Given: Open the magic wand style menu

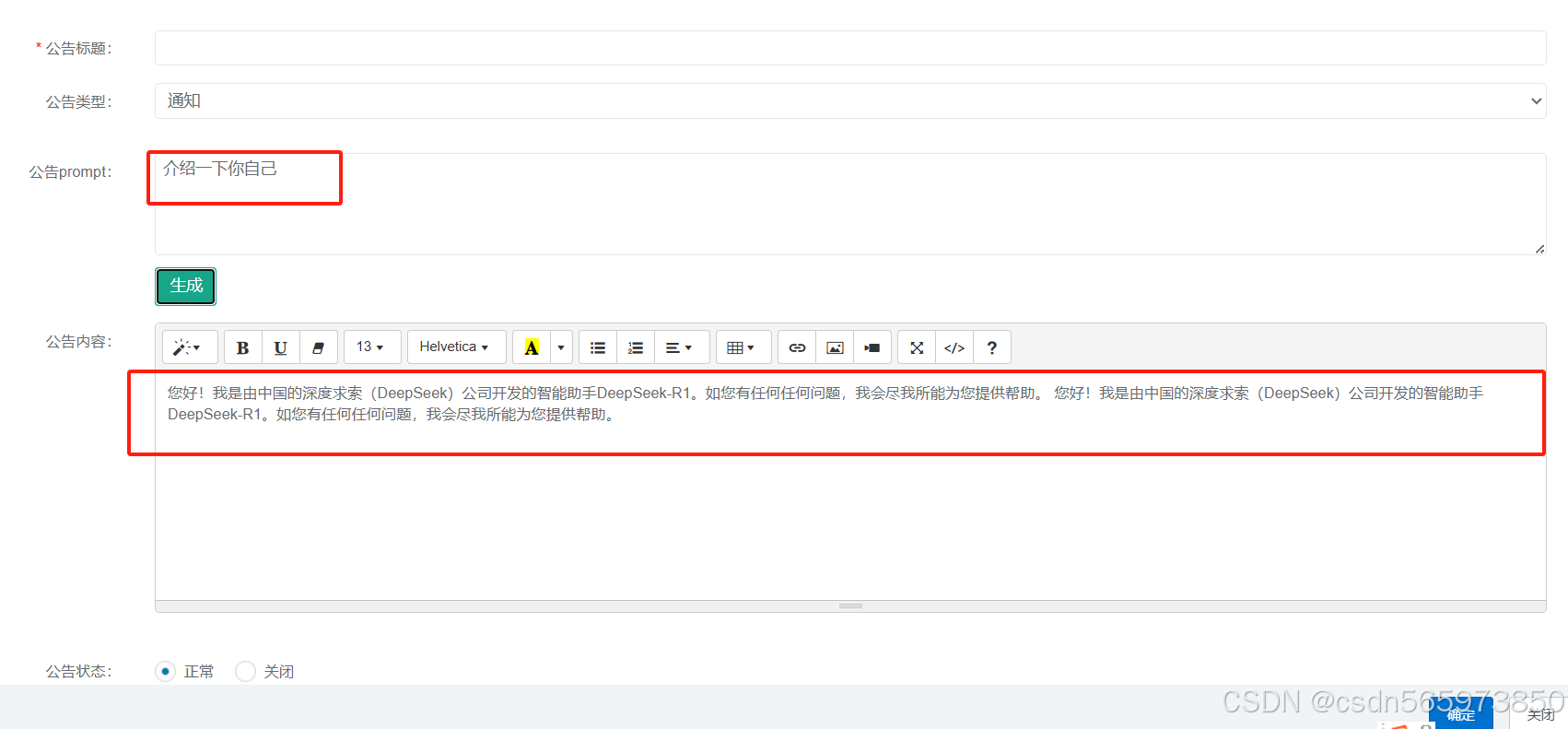Looking at the screenshot, I should 190,347.
